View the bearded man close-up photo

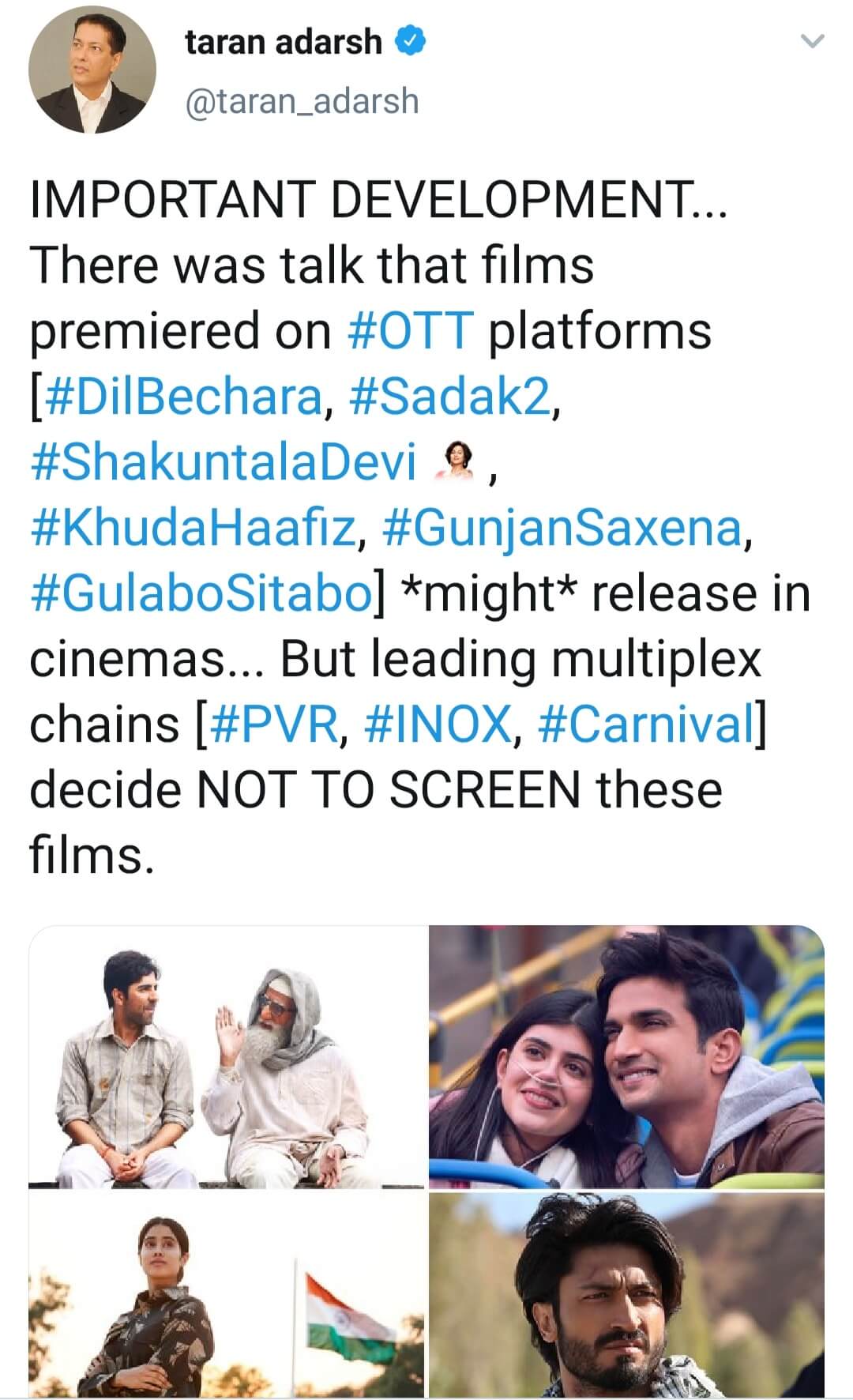(x=626, y=1296)
